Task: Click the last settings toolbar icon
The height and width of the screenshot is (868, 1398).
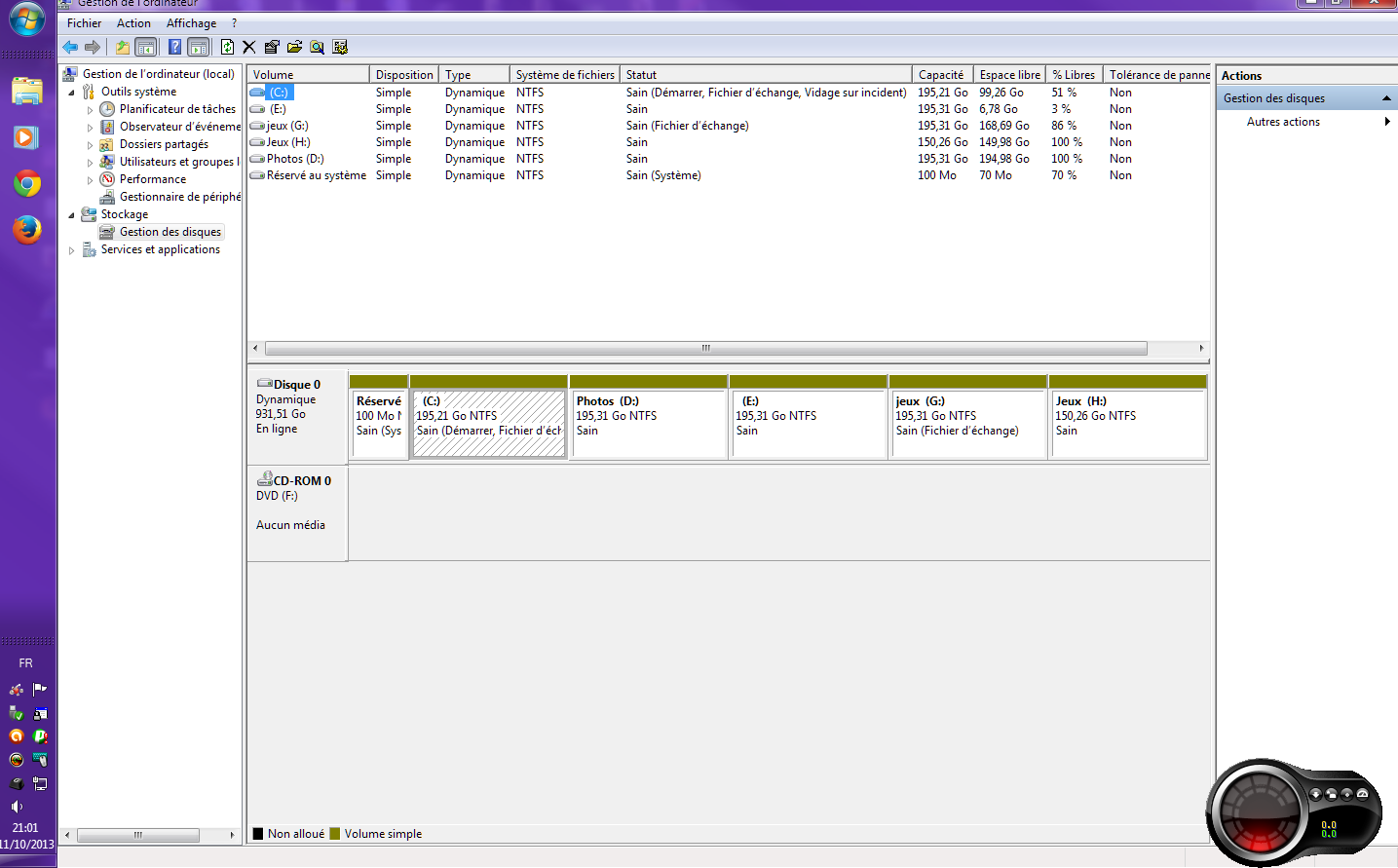Action: [340, 47]
